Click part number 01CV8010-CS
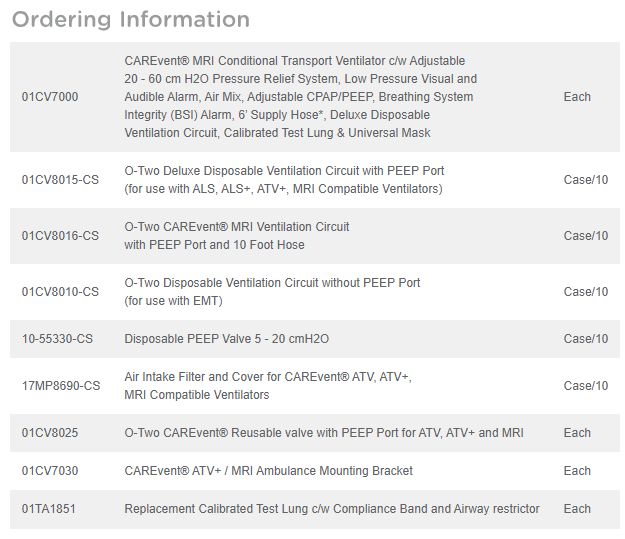 tap(60, 292)
